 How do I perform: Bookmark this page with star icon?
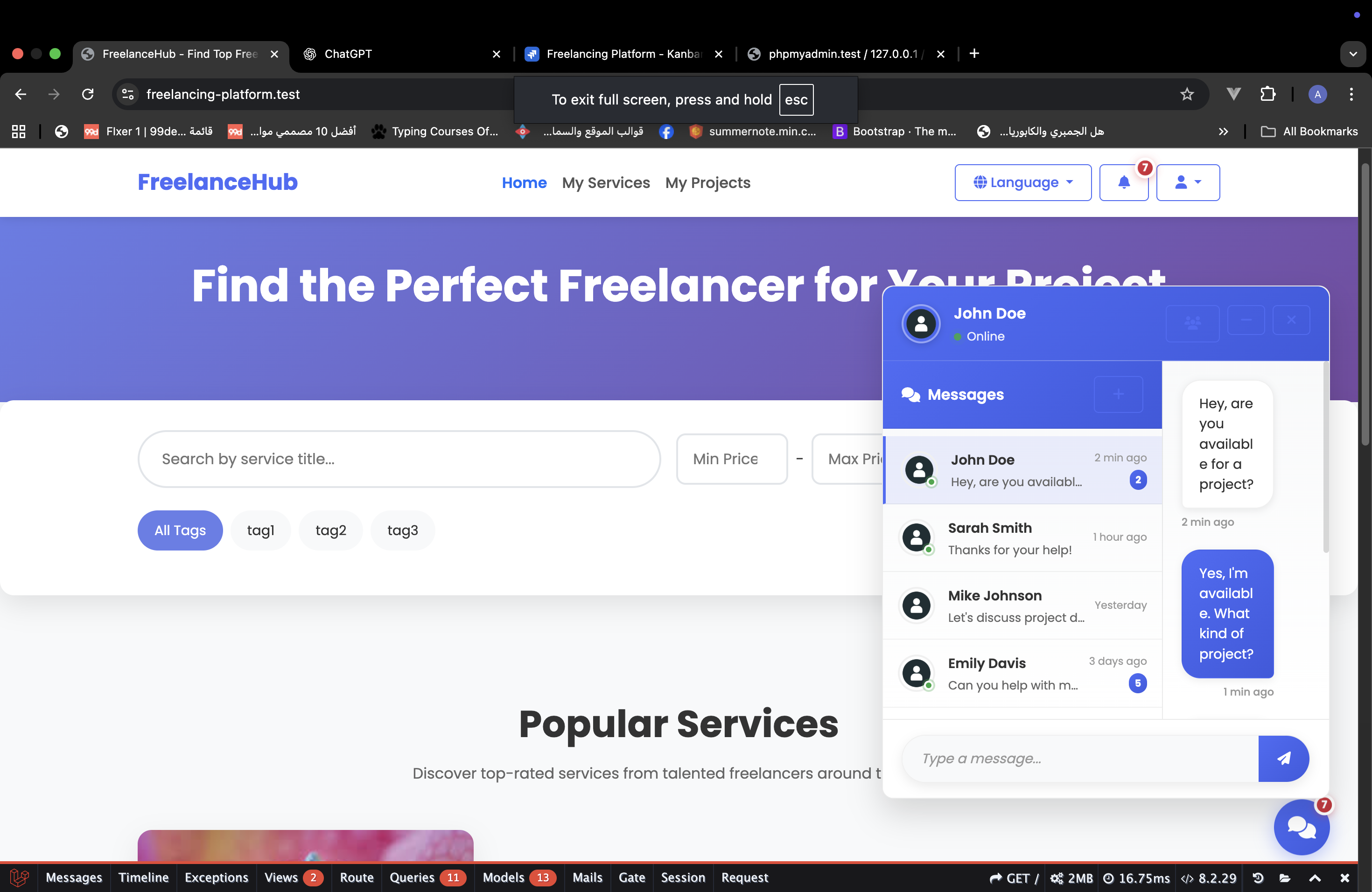(1186, 94)
